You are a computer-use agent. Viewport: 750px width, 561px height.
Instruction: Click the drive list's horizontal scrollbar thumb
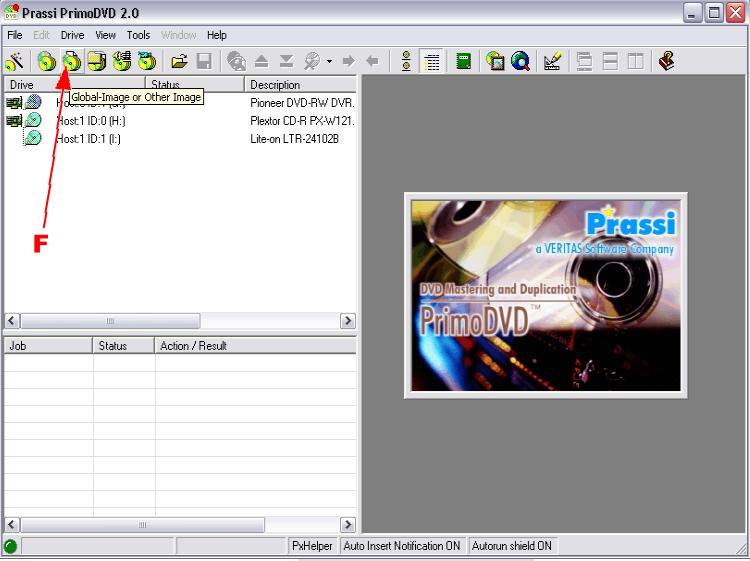pos(110,320)
